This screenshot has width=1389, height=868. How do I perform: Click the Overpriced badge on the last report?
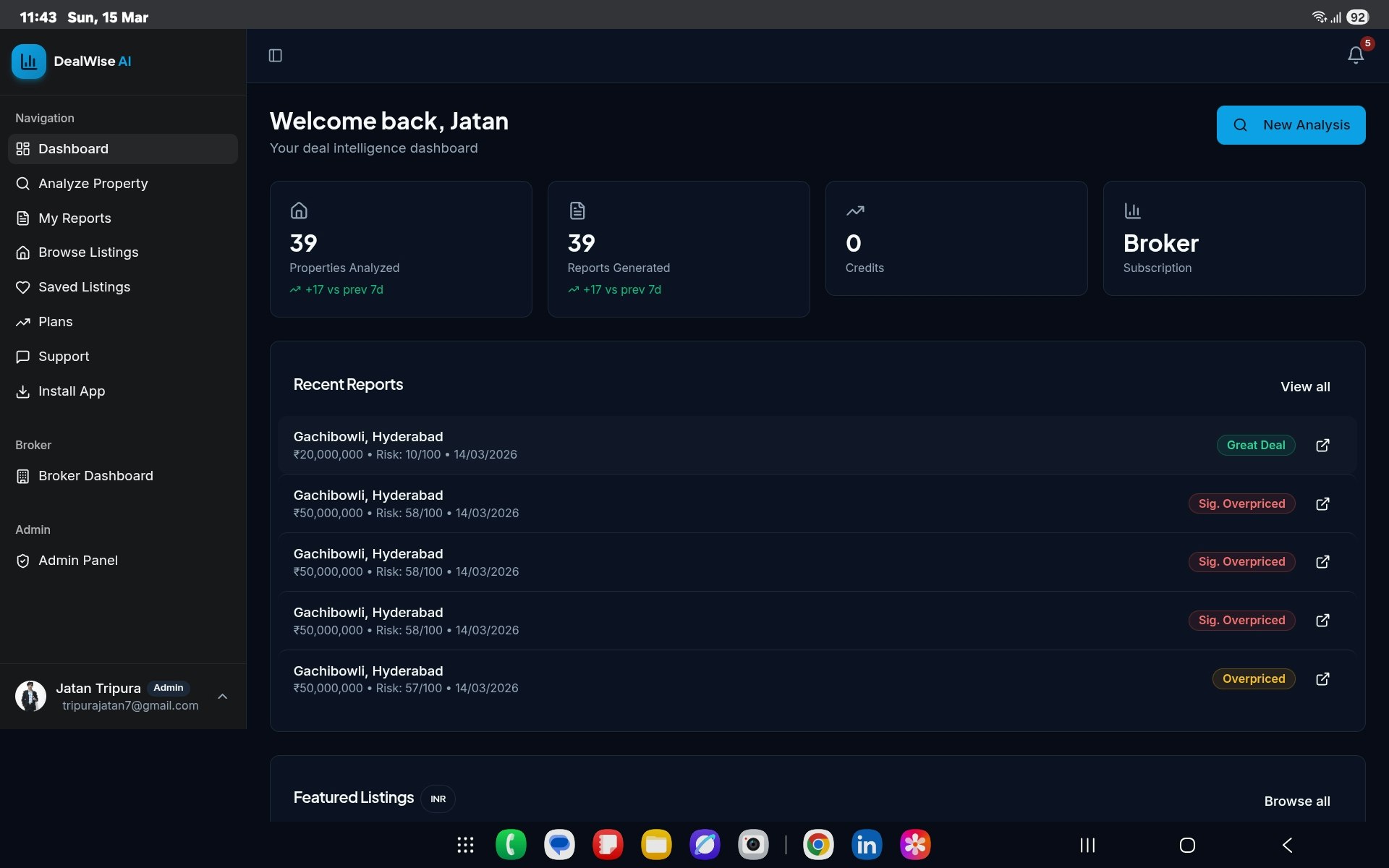click(1253, 678)
